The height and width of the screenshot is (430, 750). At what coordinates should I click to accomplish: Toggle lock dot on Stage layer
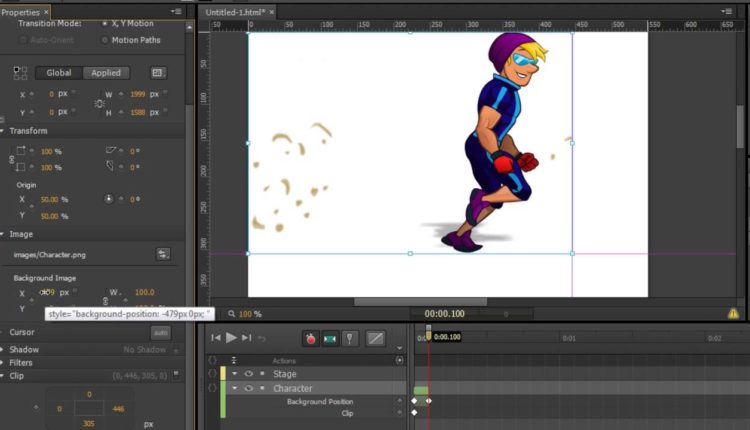[262, 374]
